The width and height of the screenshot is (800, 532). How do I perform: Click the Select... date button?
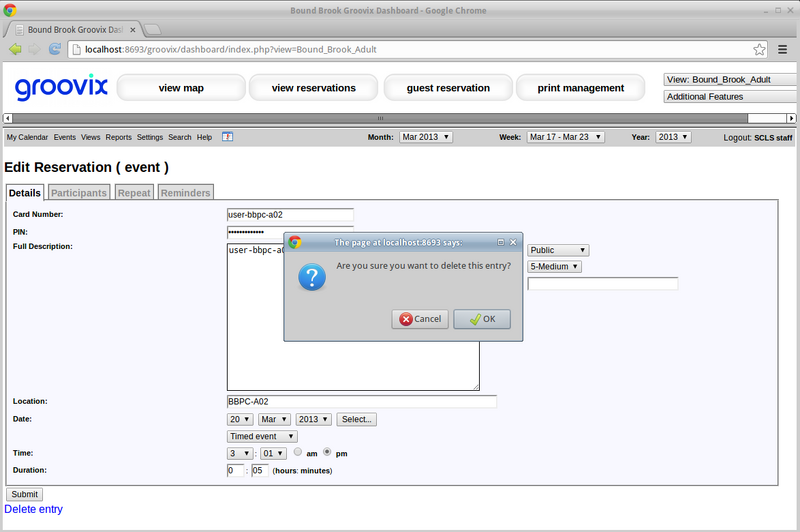(357, 419)
